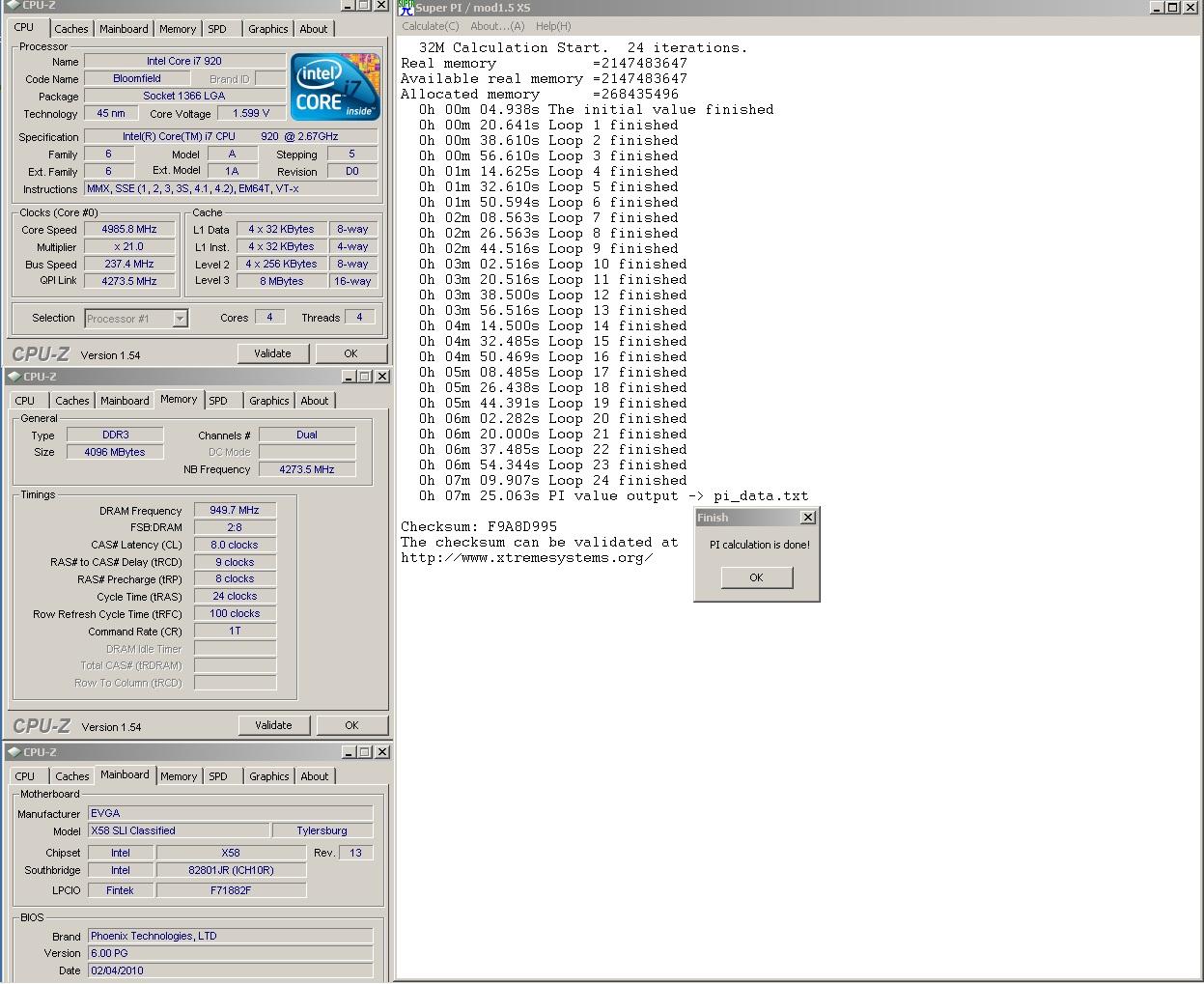This screenshot has height=984, width=1204.
Task: Minimize the Memory CPU-Z window
Action: 350,377
